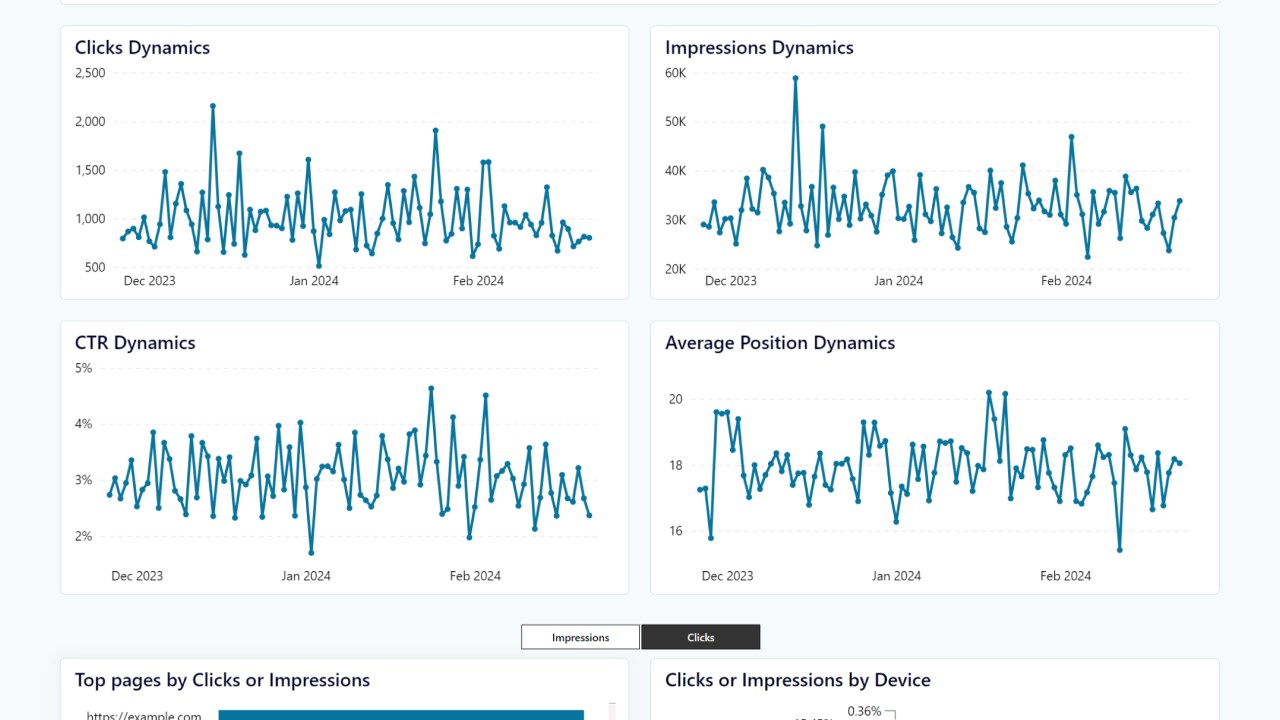Click the 0.36% label in Device chart
This screenshot has height=720, width=1280.
[864, 712]
